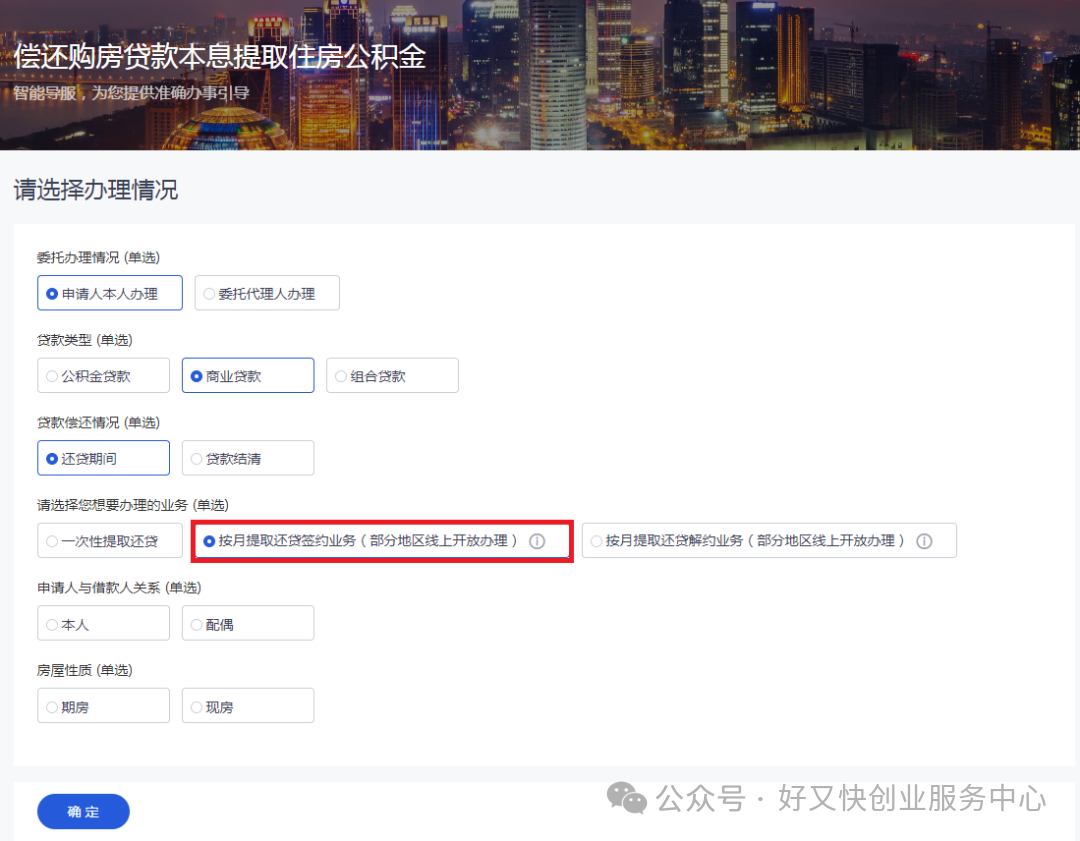Choose 组合贷款 loan type
Image resolution: width=1080 pixels, height=841 pixels.
(392, 376)
